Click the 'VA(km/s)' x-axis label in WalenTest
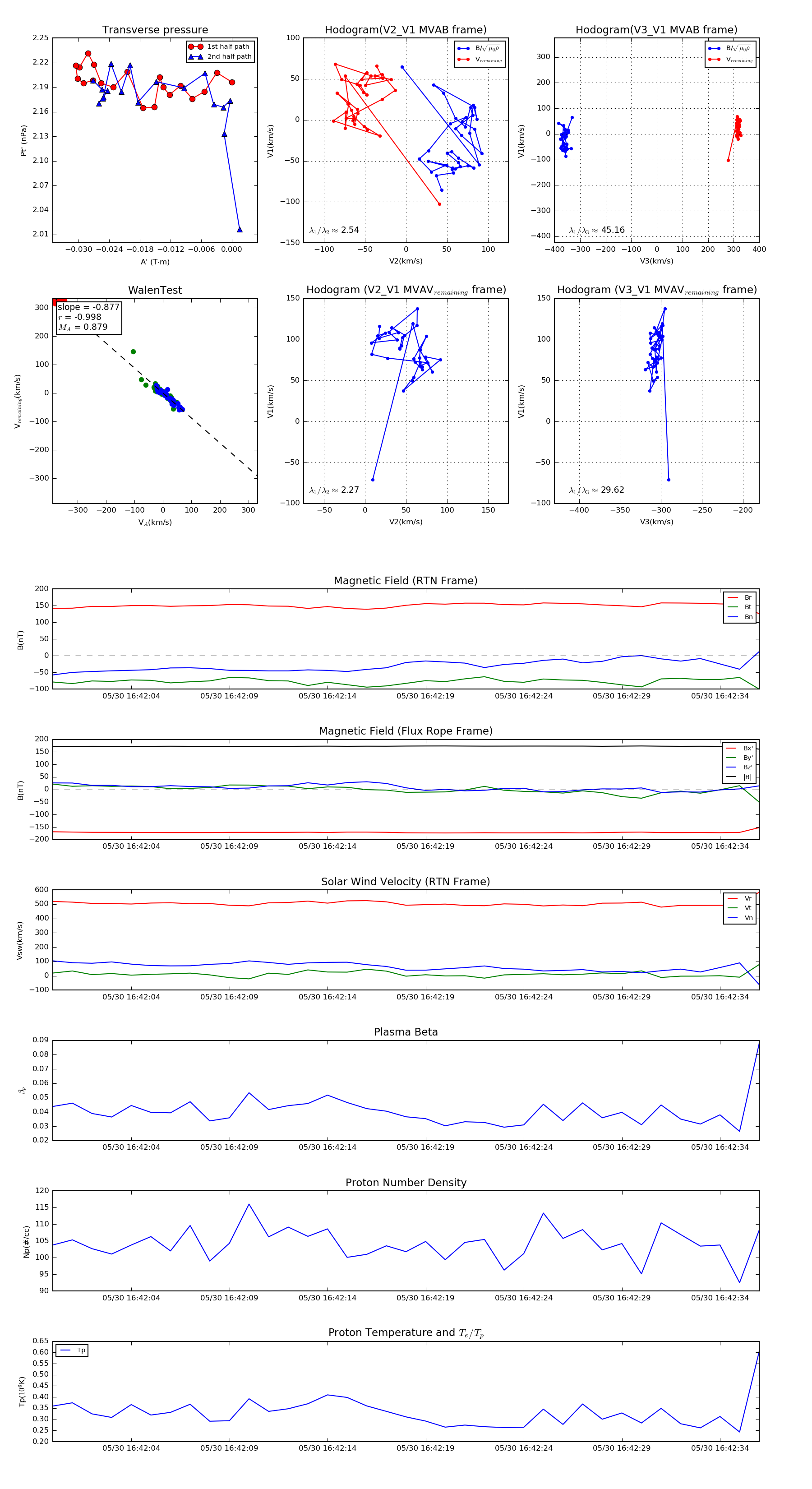The height and width of the screenshot is (1489, 812). tap(155, 523)
